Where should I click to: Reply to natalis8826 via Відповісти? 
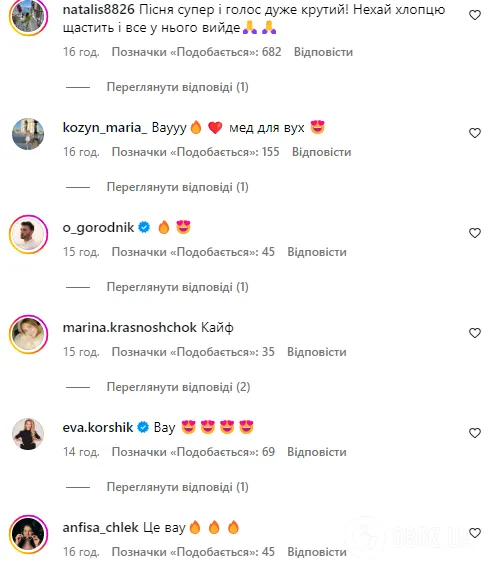[x=323, y=52]
